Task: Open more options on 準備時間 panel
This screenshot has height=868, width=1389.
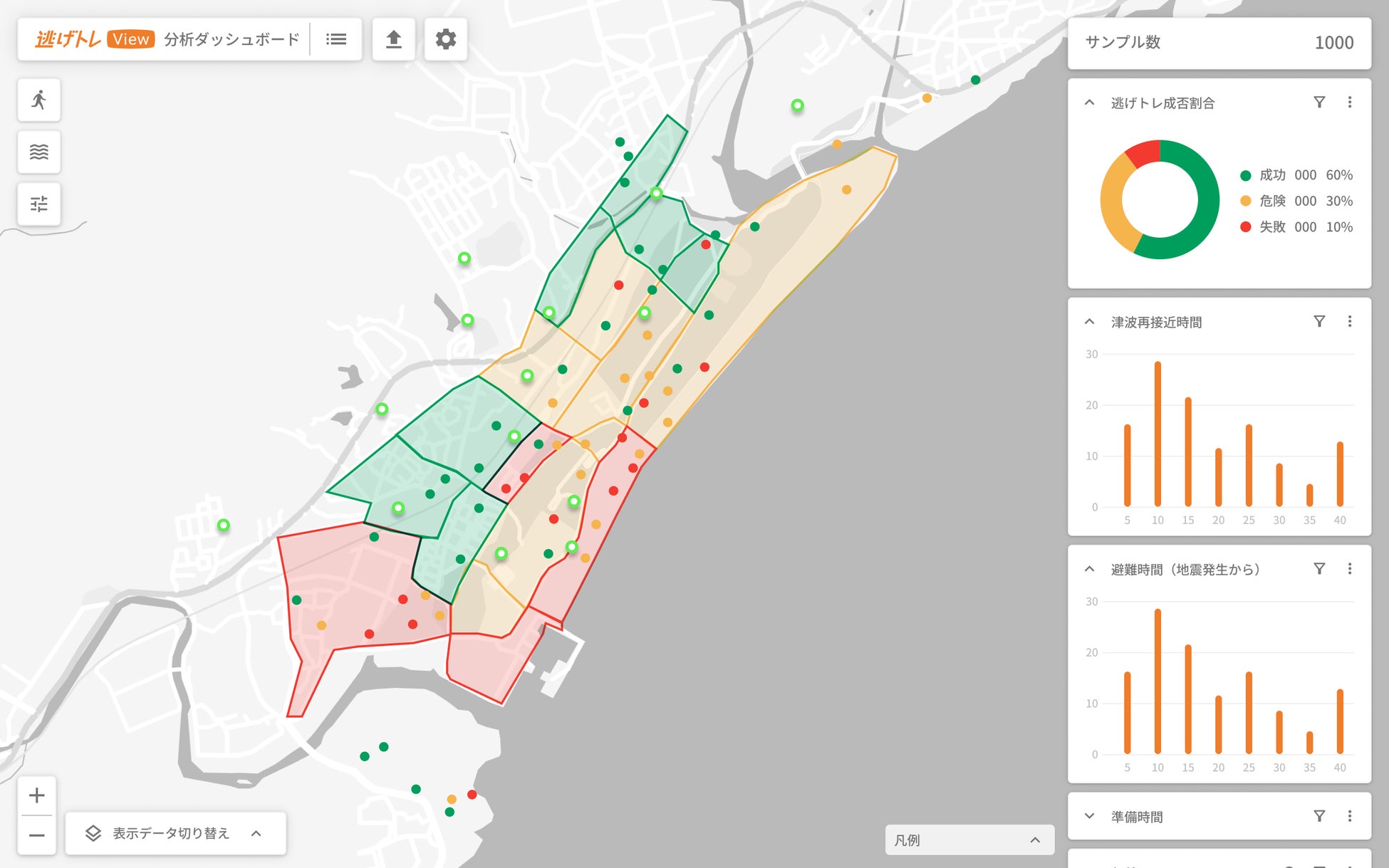Action: click(x=1349, y=816)
